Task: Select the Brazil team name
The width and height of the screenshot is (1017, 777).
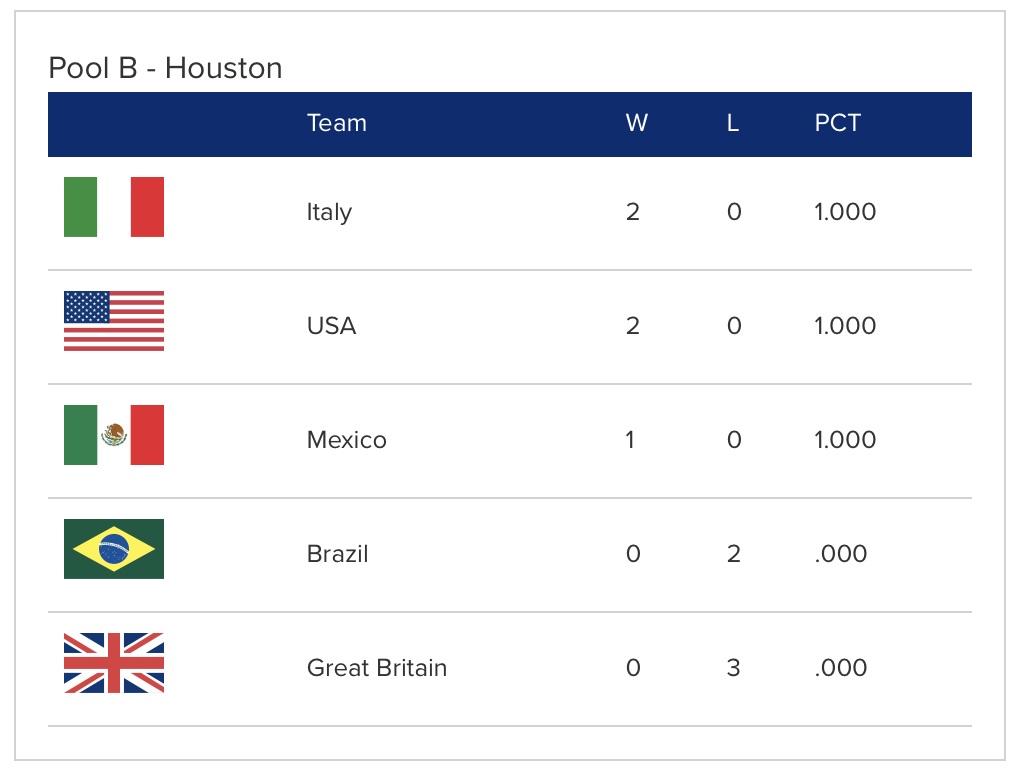Action: coord(337,554)
